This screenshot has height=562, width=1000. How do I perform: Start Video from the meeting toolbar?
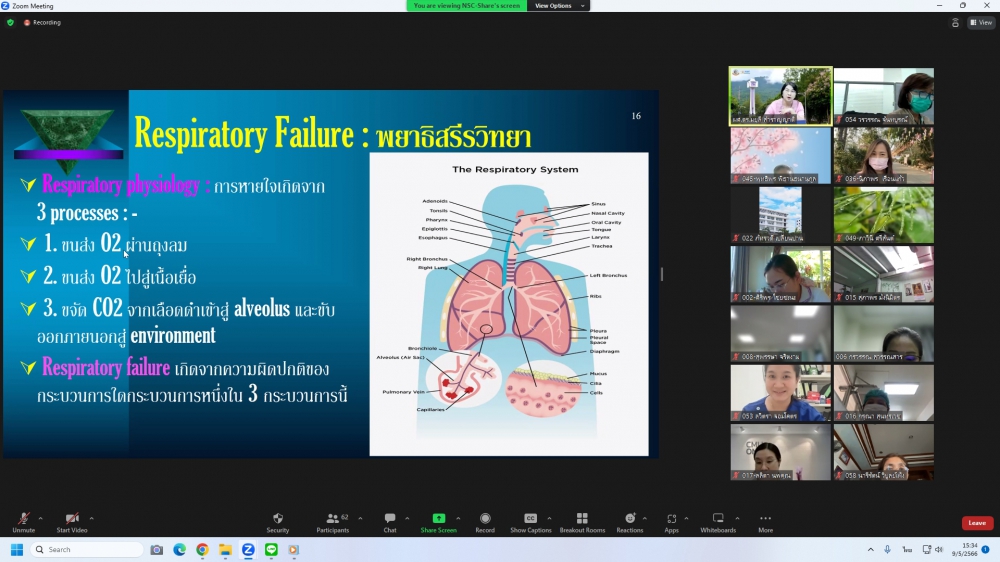[x=72, y=522]
